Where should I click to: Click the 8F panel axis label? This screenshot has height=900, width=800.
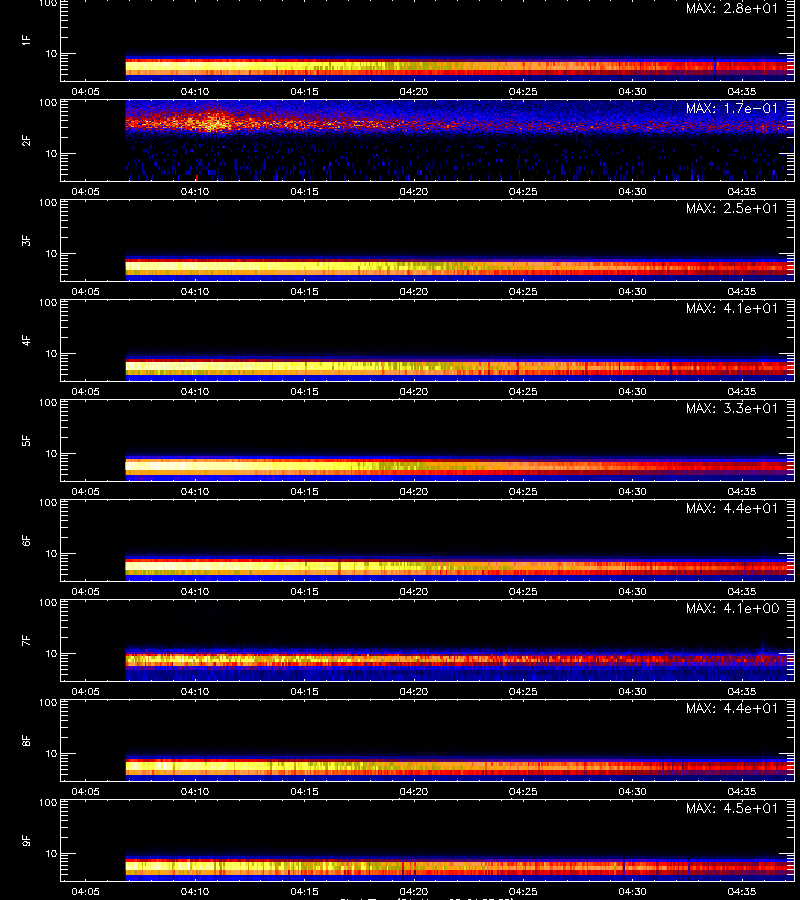point(26,740)
